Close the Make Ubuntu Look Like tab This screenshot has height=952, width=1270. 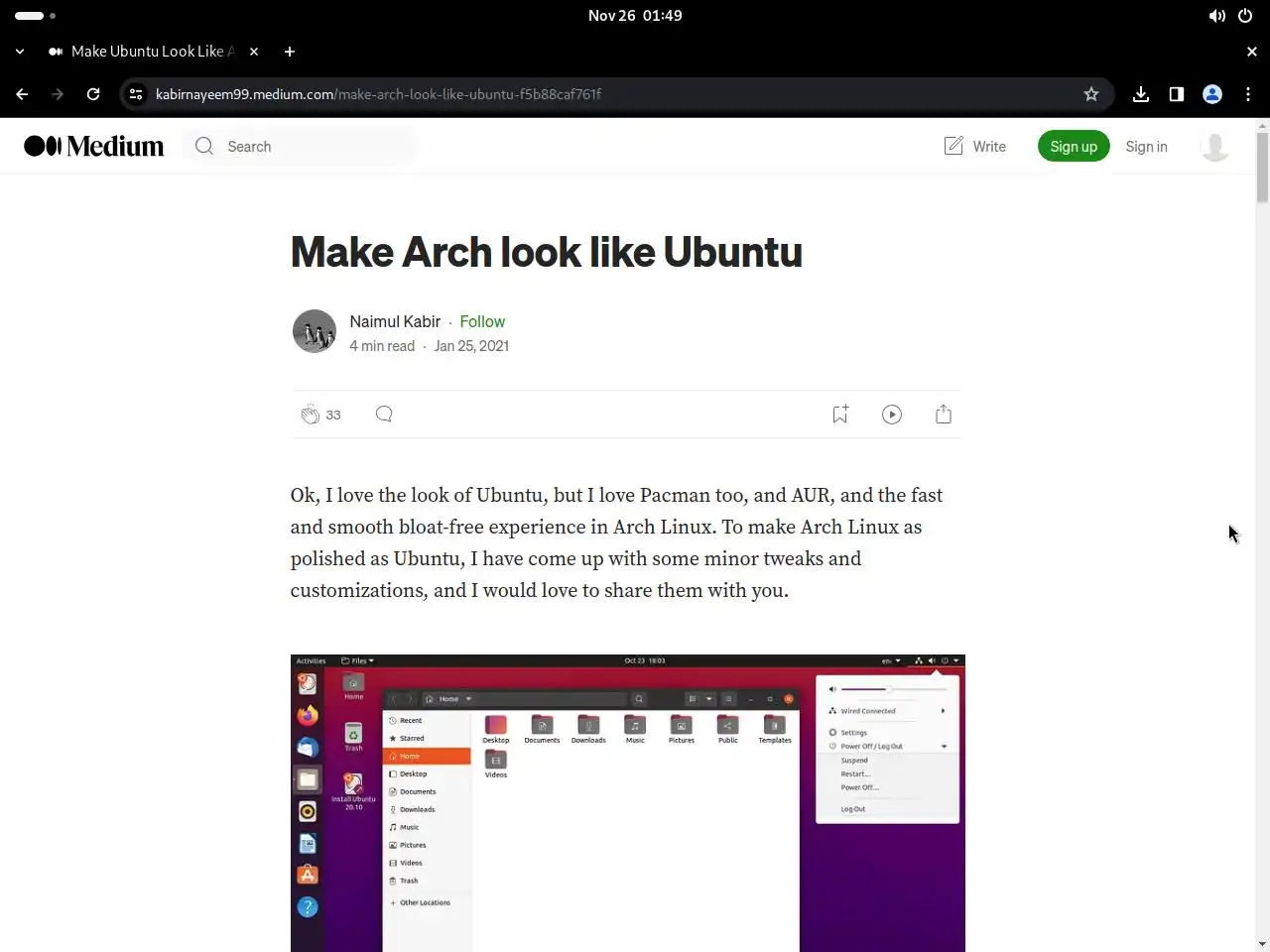254,52
